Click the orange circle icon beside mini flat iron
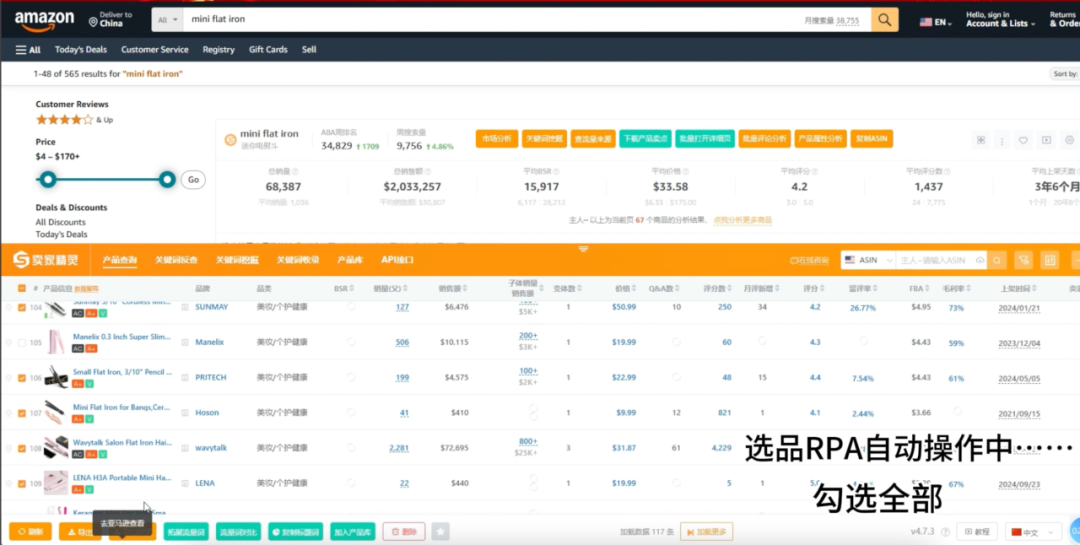 click(x=231, y=140)
